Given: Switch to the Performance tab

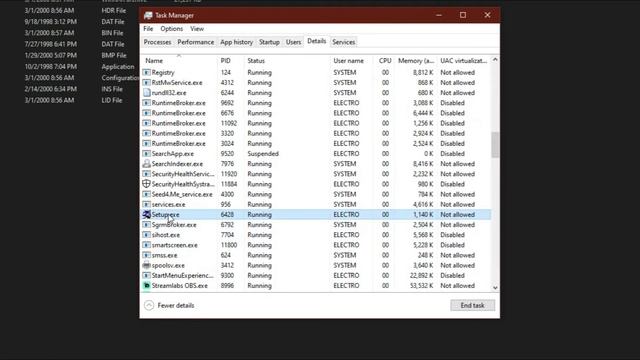Looking at the screenshot, I should click(x=196, y=42).
